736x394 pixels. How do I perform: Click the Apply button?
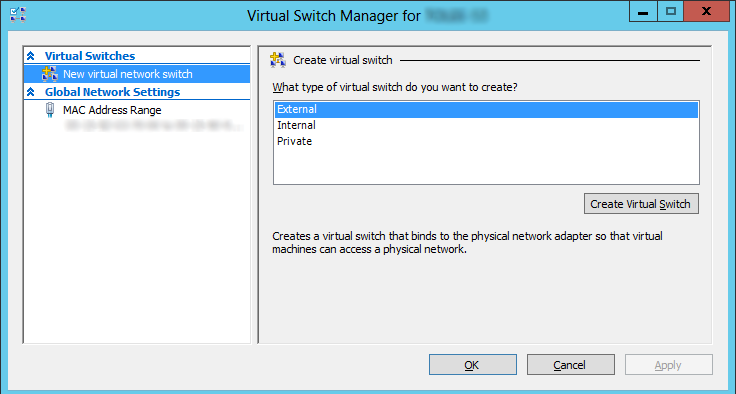669,365
